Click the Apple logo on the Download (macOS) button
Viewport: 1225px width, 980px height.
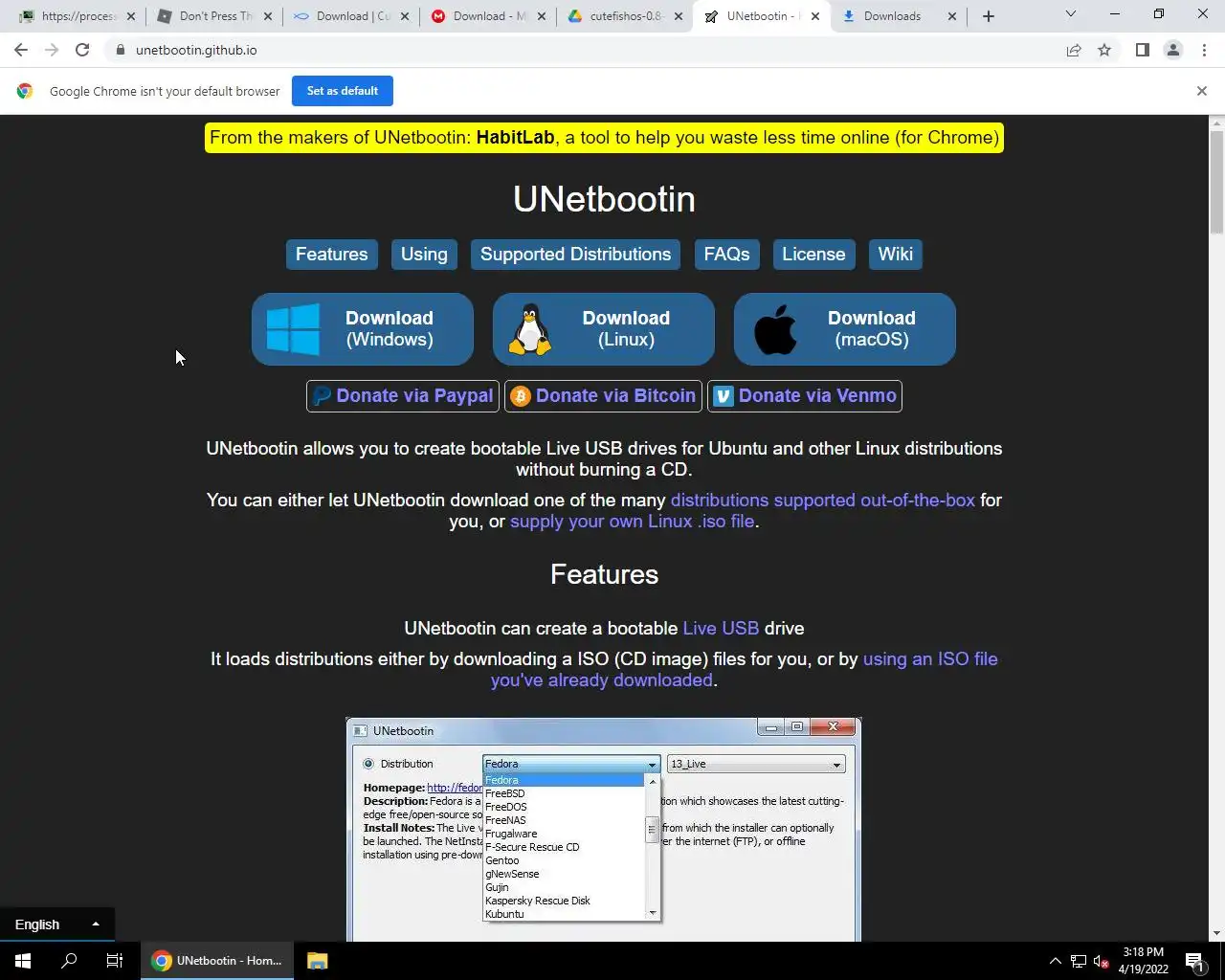(x=775, y=329)
